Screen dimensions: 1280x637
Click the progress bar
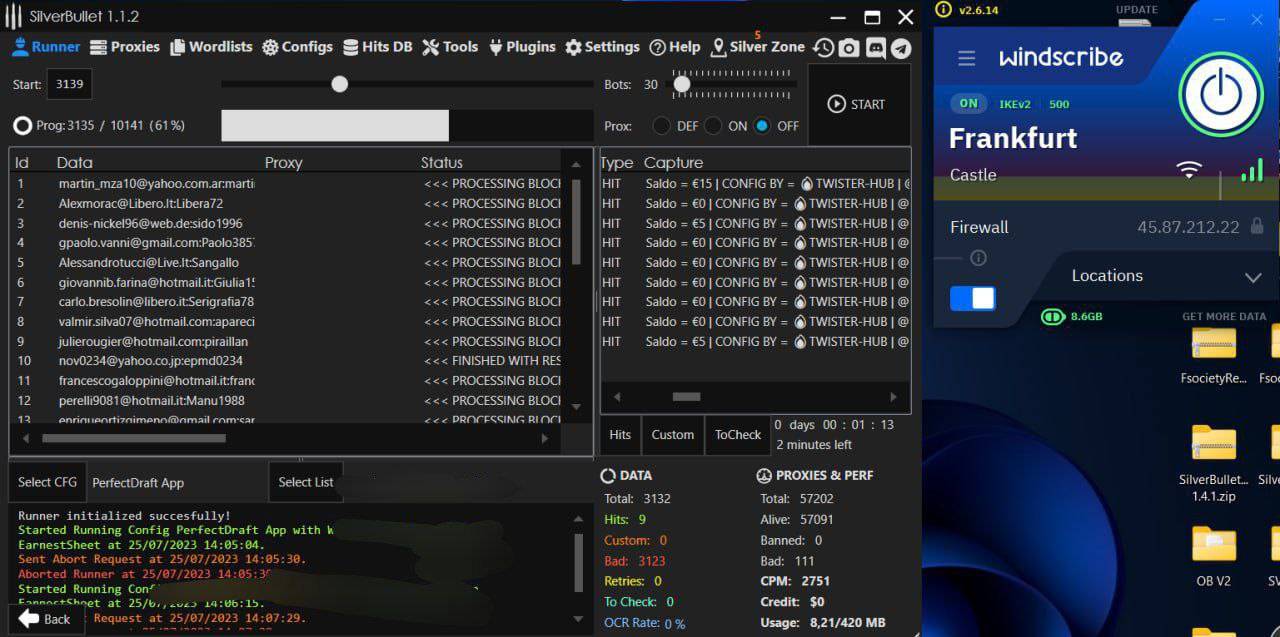point(407,125)
